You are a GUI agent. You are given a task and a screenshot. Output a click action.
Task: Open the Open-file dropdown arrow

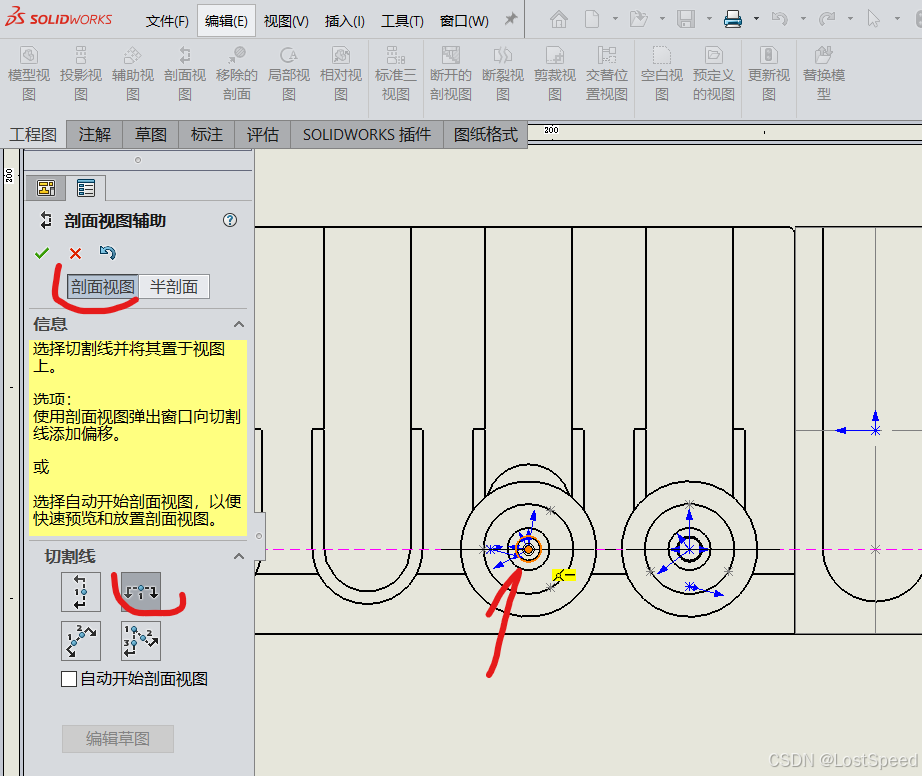tap(662, 19)
